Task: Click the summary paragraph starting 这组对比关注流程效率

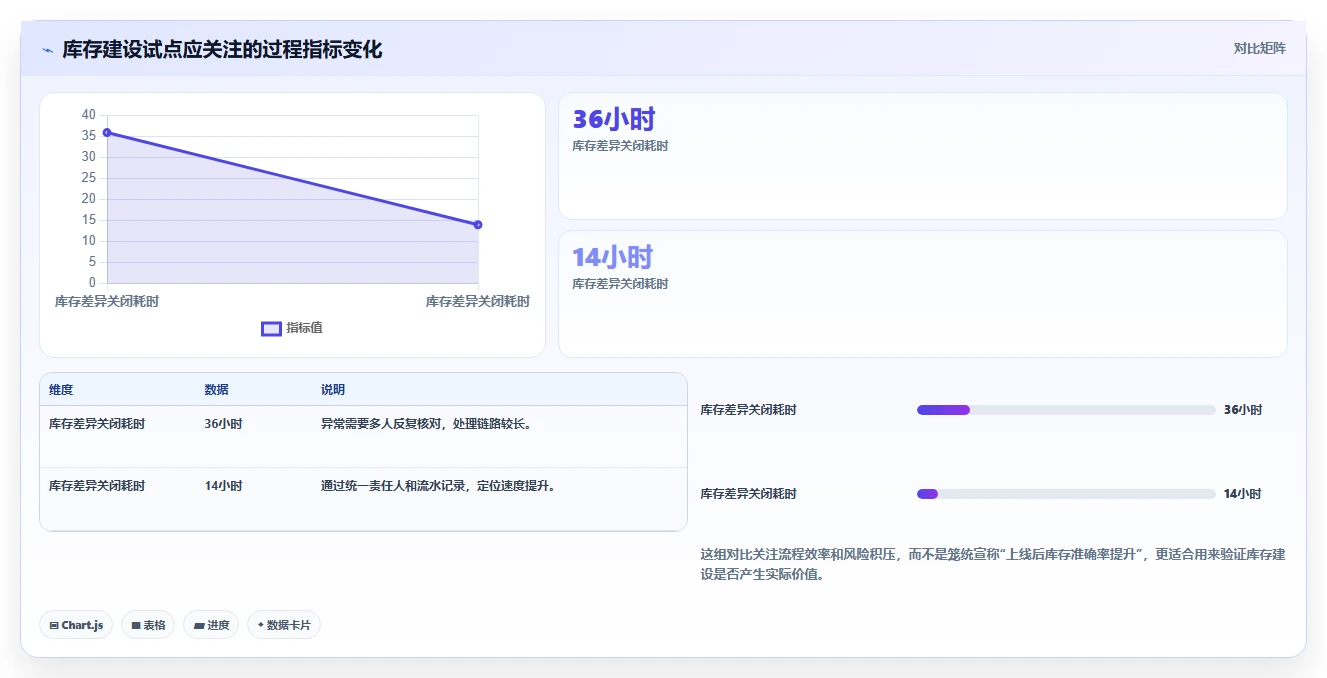Action: point(993,564)
